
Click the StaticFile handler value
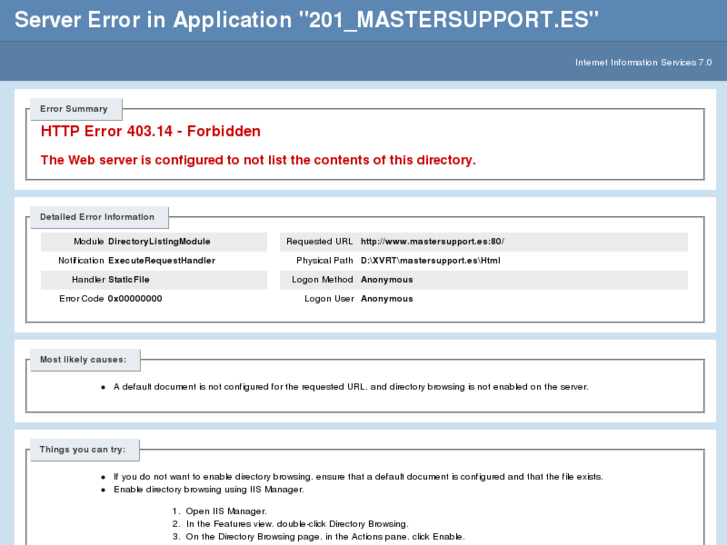click(128, 279)
